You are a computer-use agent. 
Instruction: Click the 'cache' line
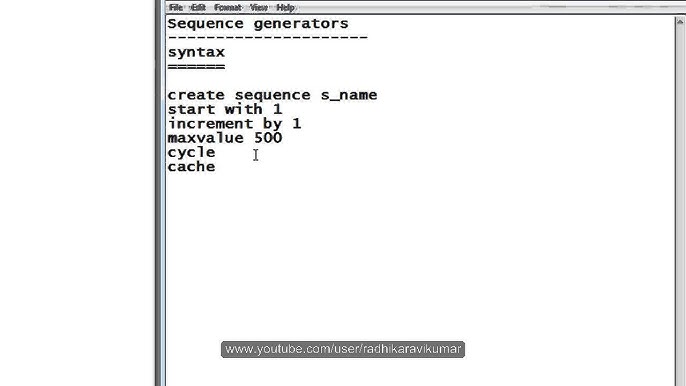(191, 167)
